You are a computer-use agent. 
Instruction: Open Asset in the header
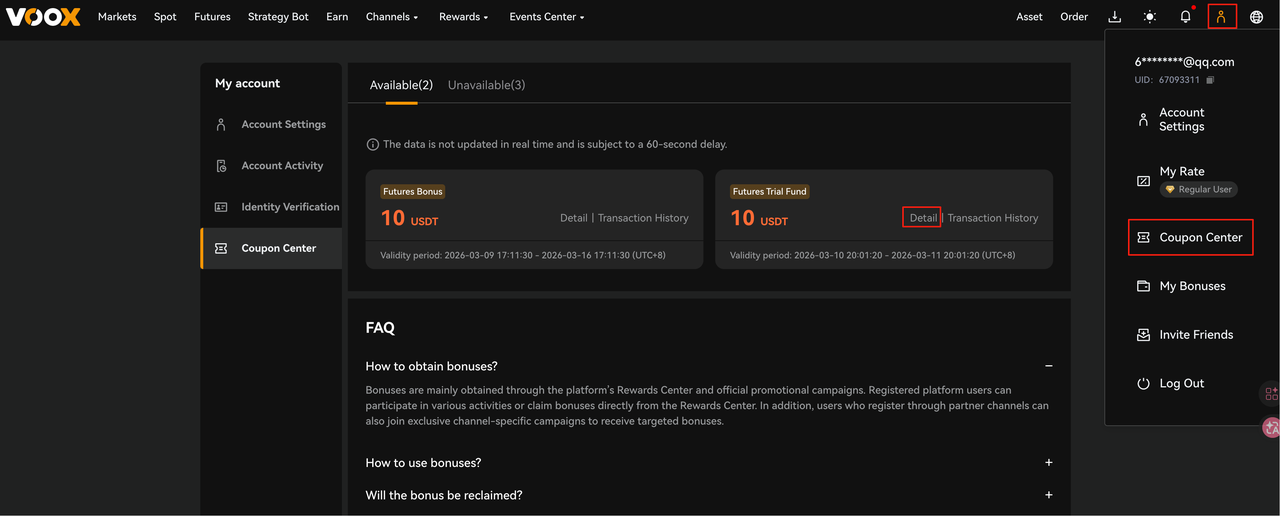tap(1029, 17)
